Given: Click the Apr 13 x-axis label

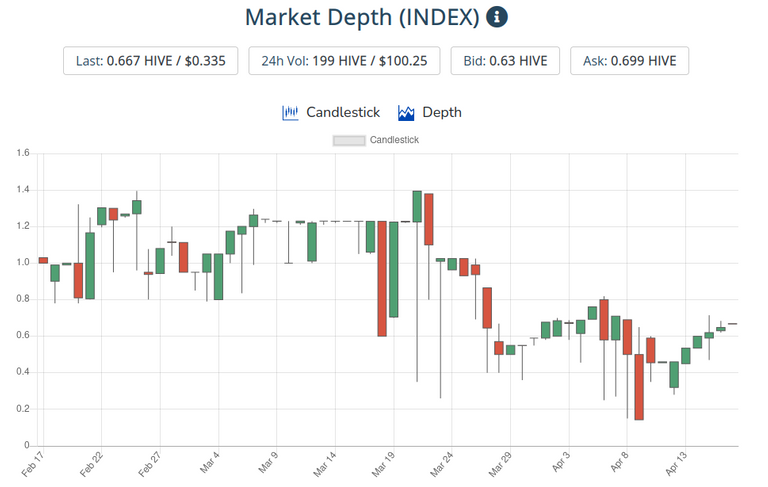Looking at the screenshot, I should coord(676,464).
